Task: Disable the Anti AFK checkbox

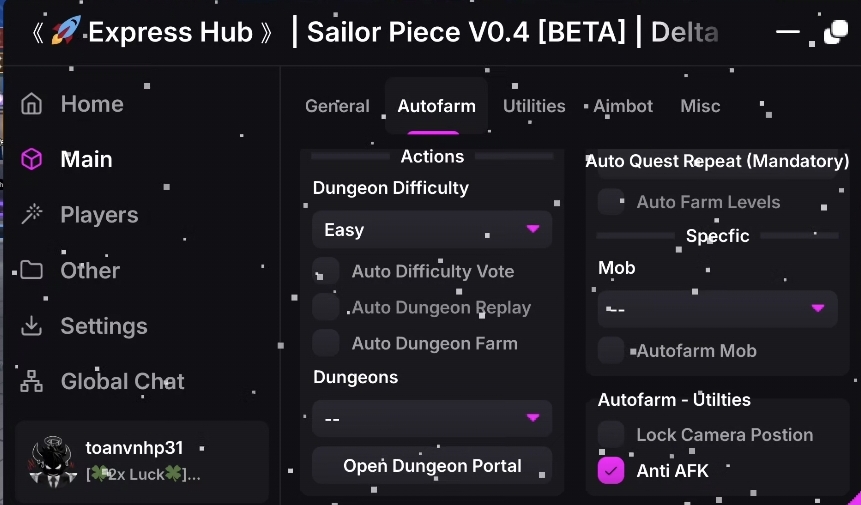Action: (611, 470)
